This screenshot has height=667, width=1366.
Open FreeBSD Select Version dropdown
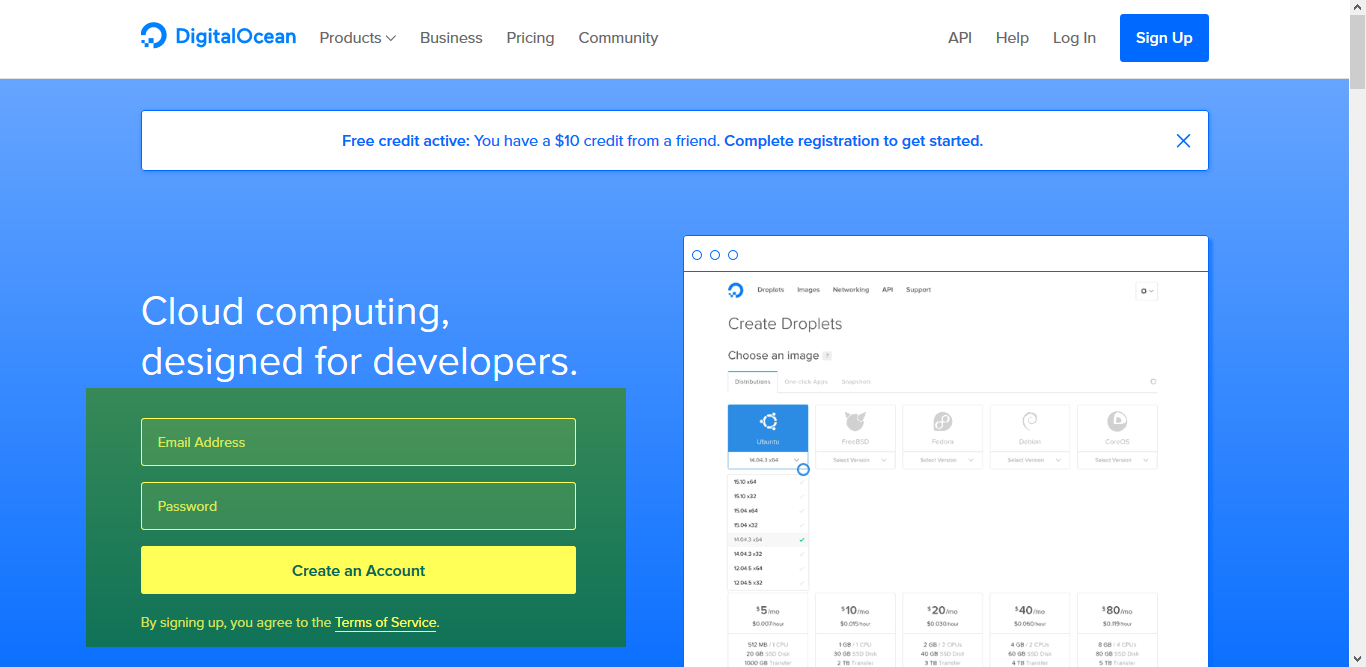point(855,460)
